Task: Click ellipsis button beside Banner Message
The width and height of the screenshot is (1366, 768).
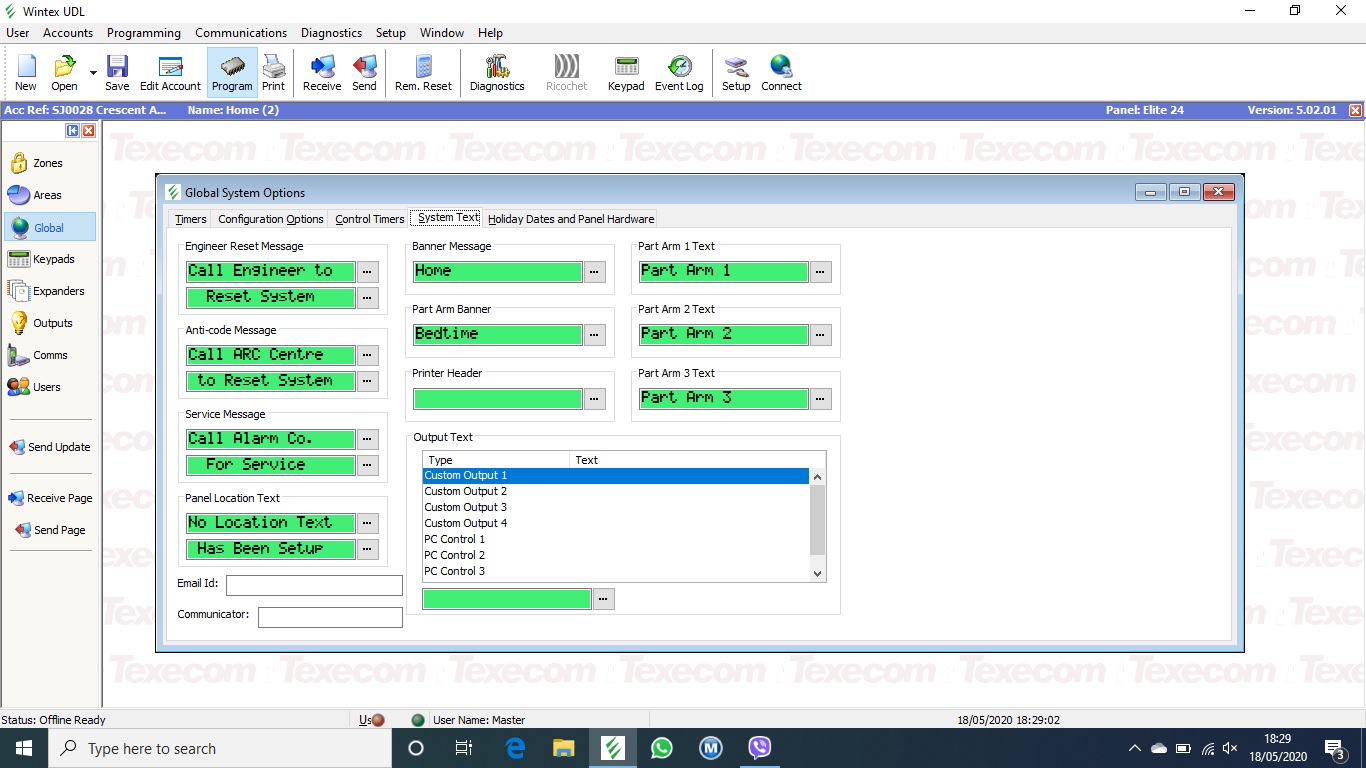Action: [x=595, y=272]
